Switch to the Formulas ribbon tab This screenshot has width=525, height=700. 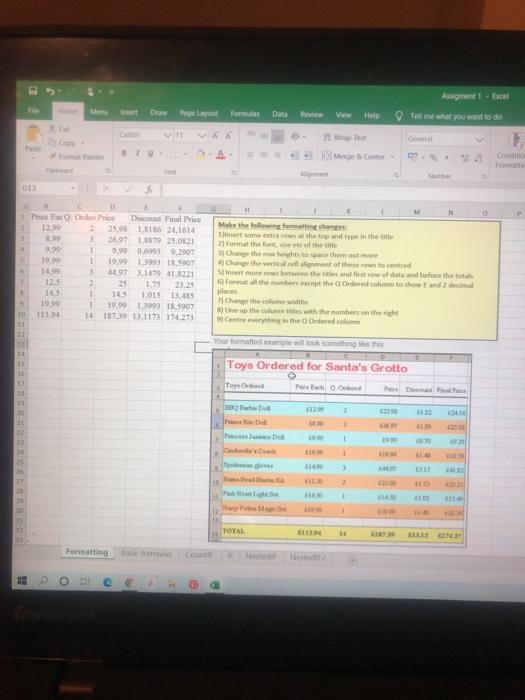pyautogui.click(x=245, y=114)
